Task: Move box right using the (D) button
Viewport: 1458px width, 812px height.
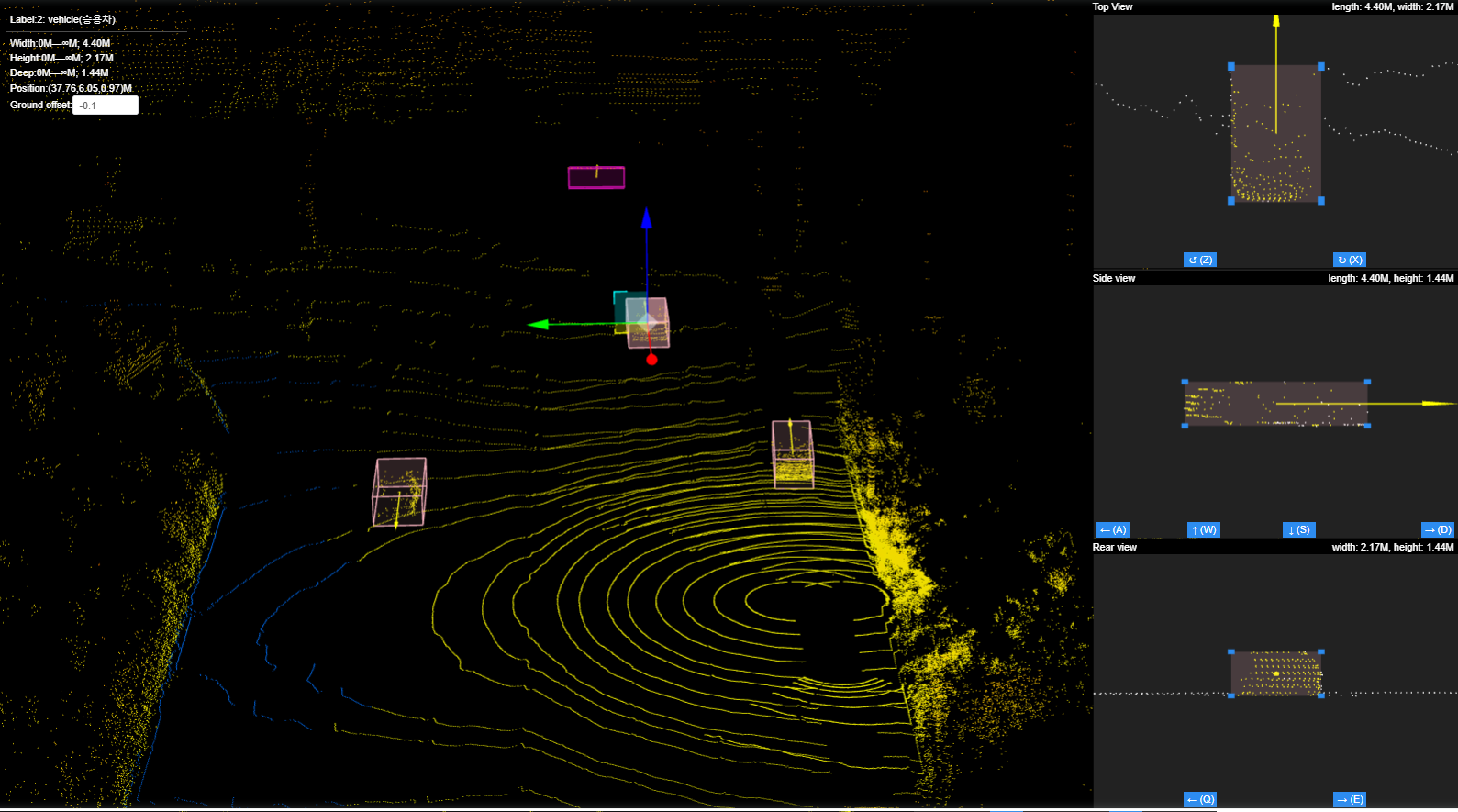Action: [1438, 529]
